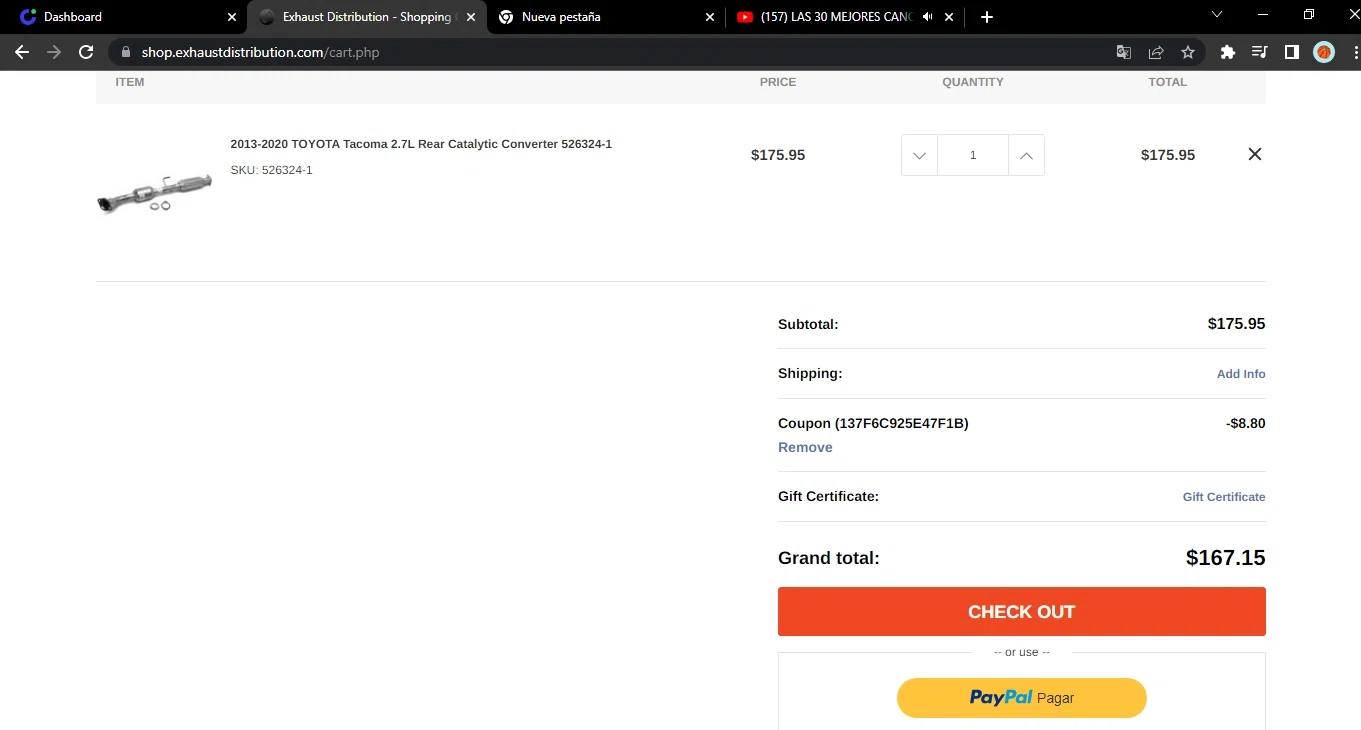
Task: Click the coupon discount -$8.80
Action: 1245,423
